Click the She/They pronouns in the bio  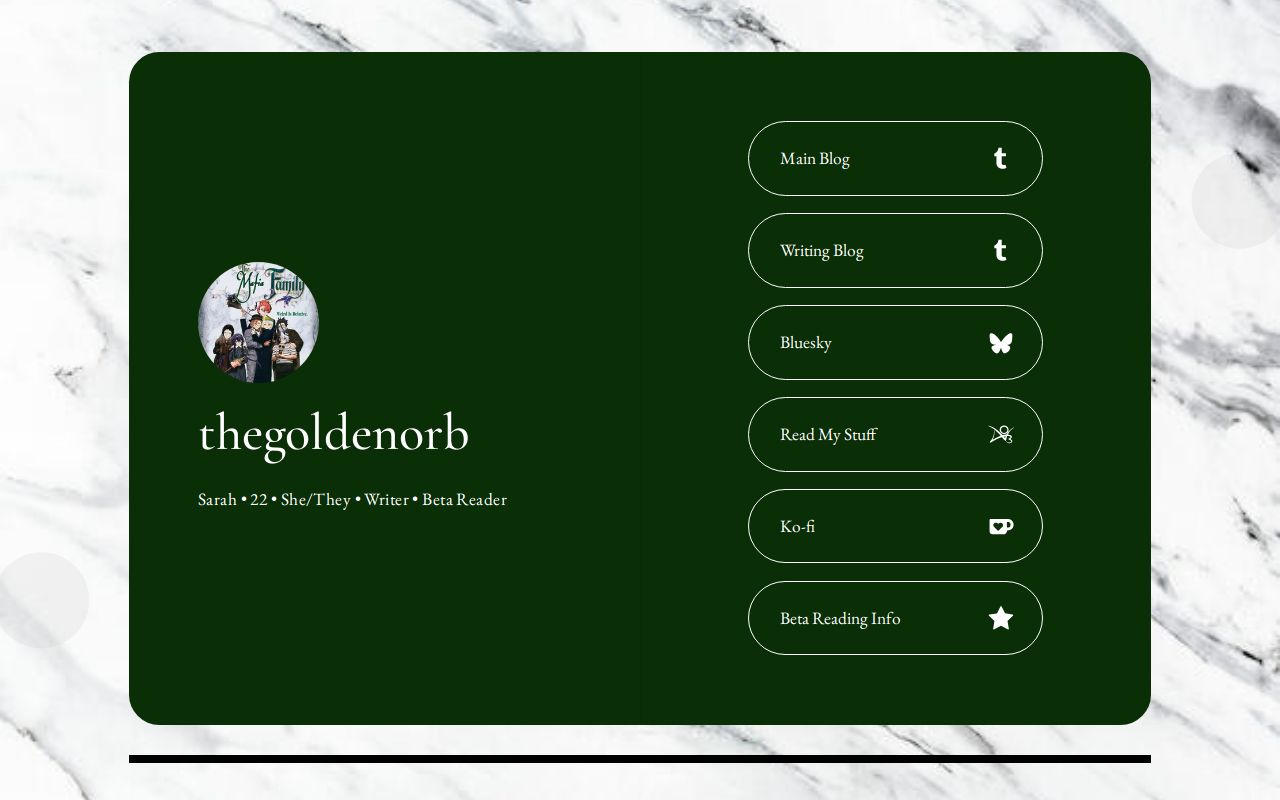pyautogui.click(x=316, y=499)
